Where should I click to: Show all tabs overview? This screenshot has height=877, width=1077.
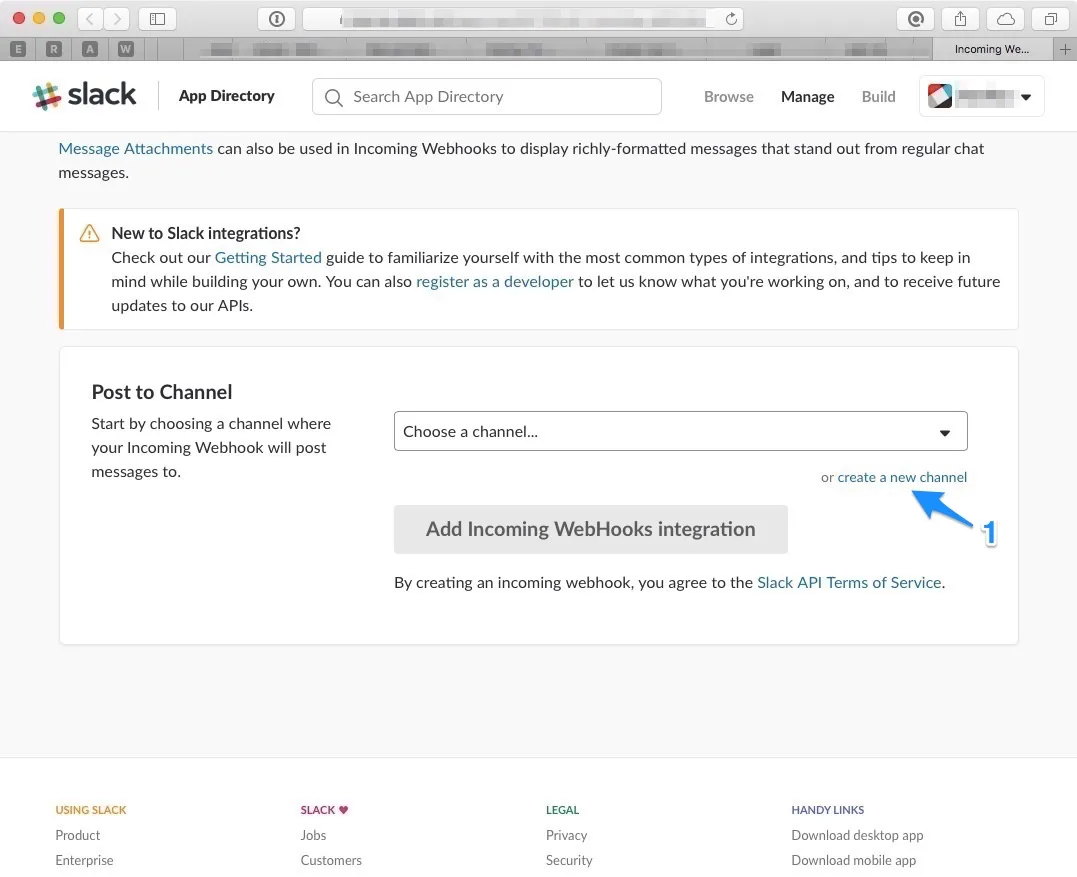(x=1051, y=19)
